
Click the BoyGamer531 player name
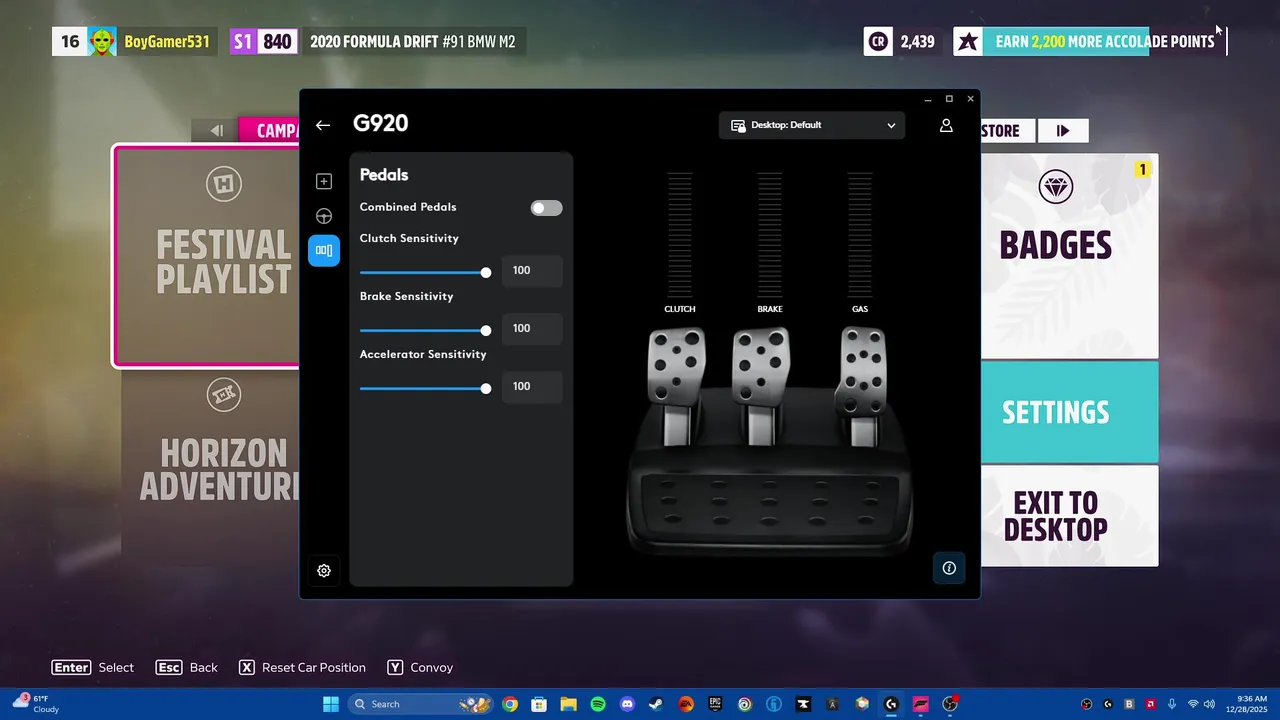click(167, 42)
